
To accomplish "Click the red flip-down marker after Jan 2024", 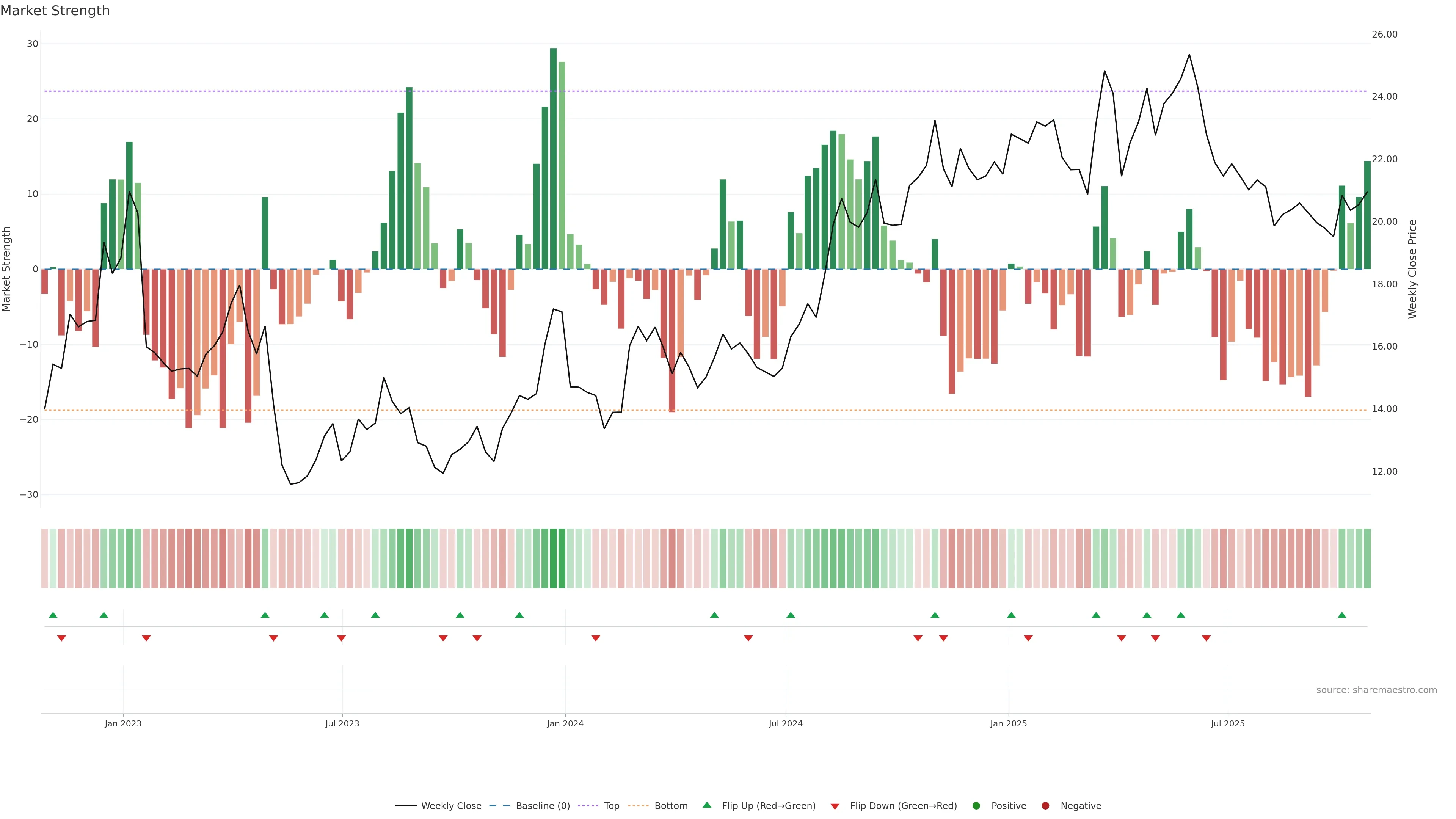I will pyautogui.click(x=596, y=638).
